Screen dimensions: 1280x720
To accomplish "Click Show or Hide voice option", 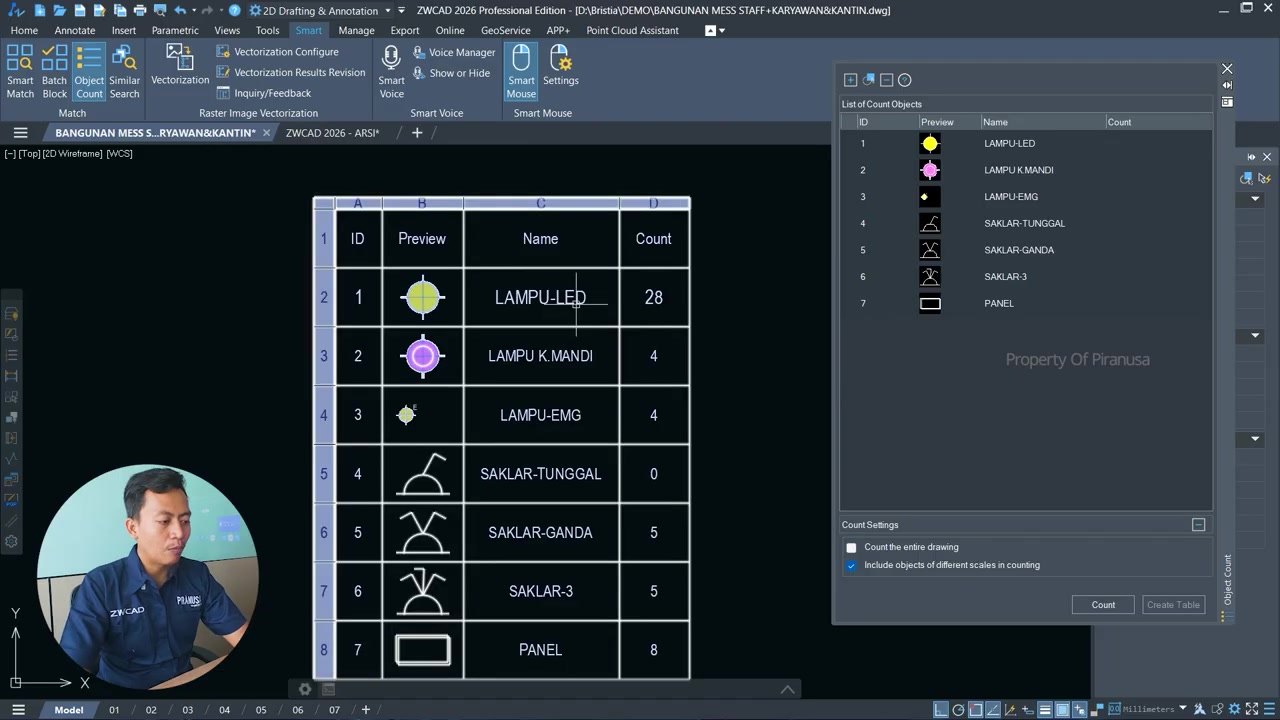I will (451, 73).
